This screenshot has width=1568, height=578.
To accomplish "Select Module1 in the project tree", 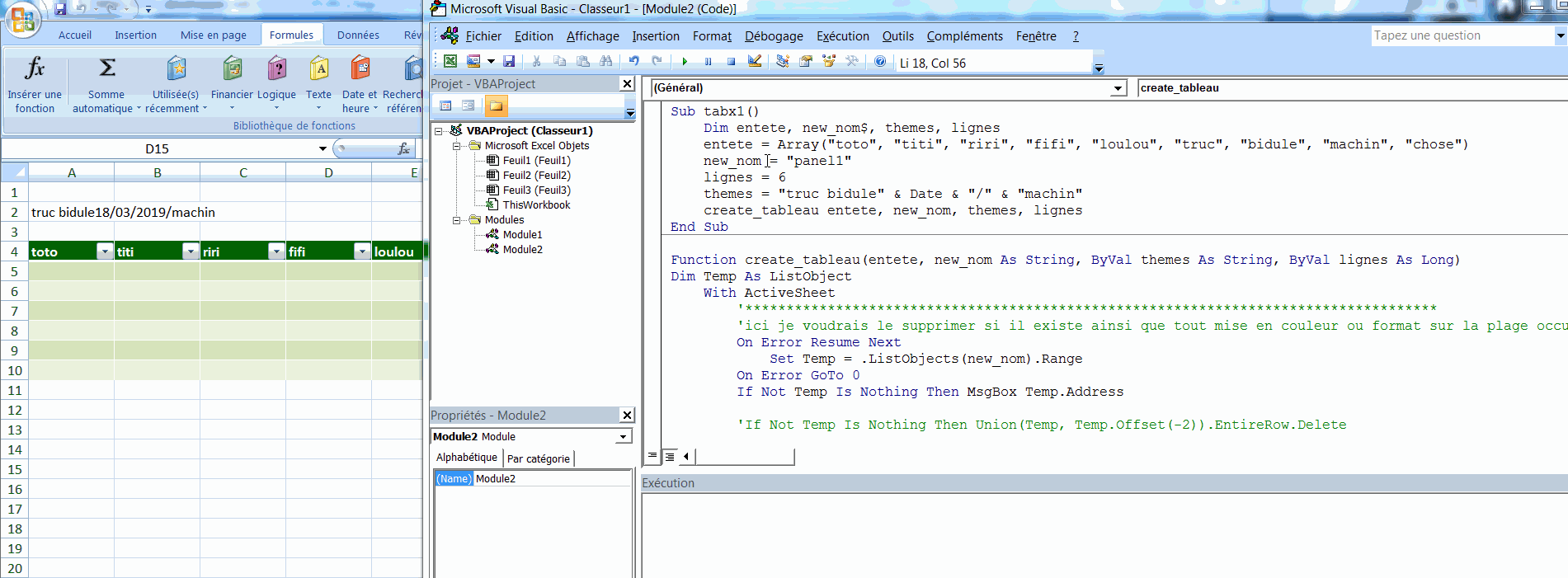I will point(523,234).
